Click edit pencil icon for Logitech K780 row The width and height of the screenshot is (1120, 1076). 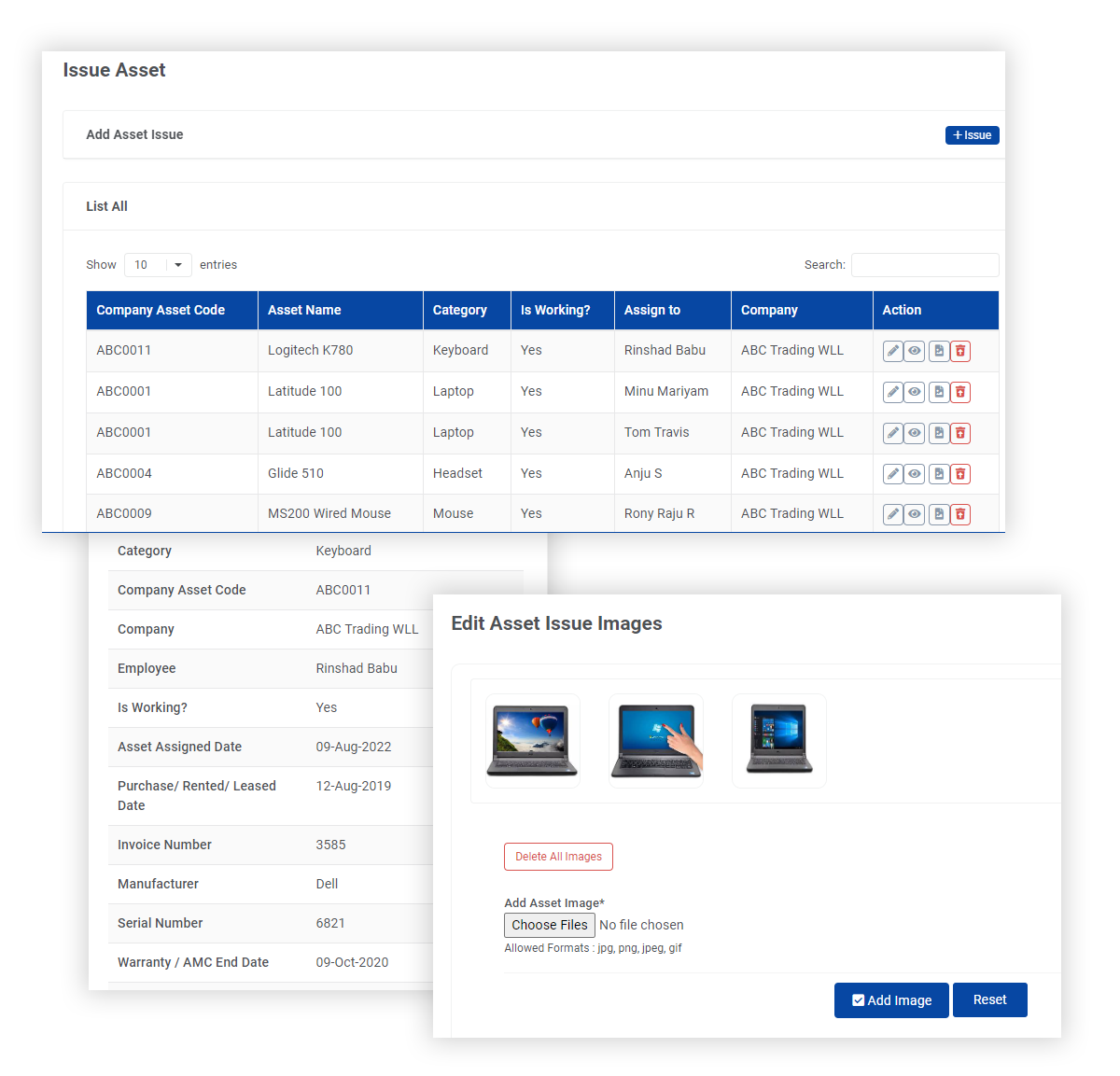tap(892, 351)
